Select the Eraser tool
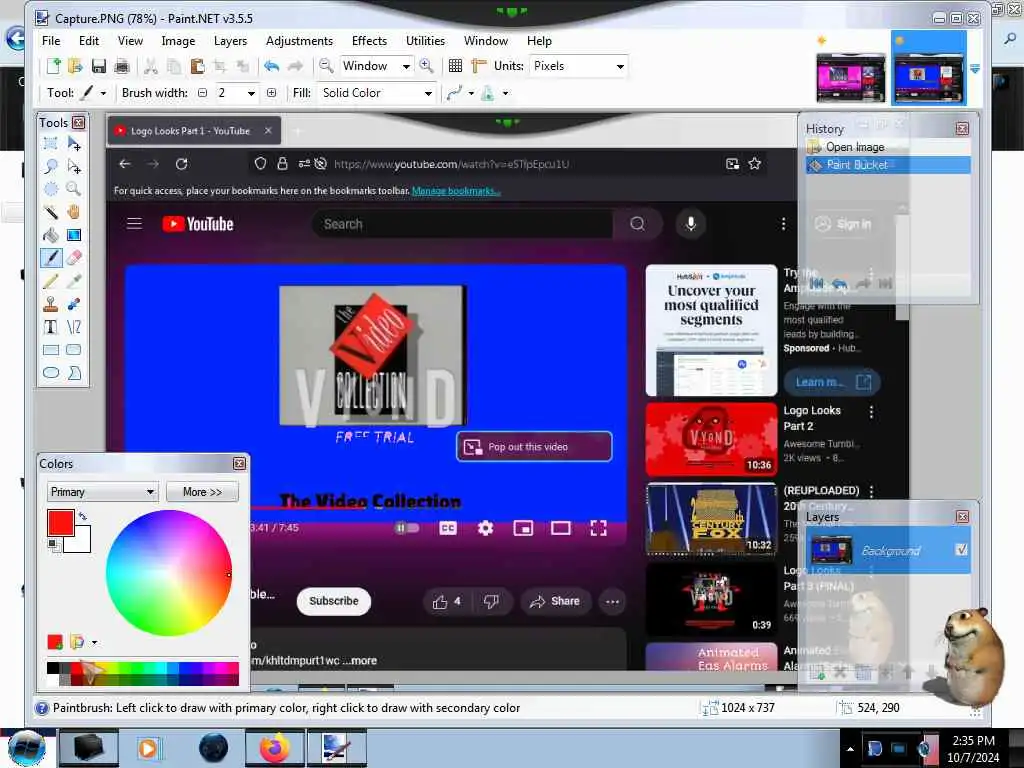 74,258
